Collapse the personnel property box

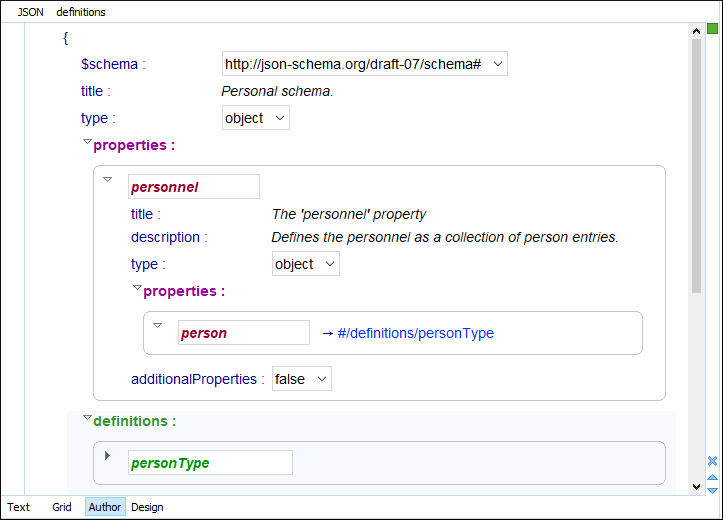[x=108, y=180]
